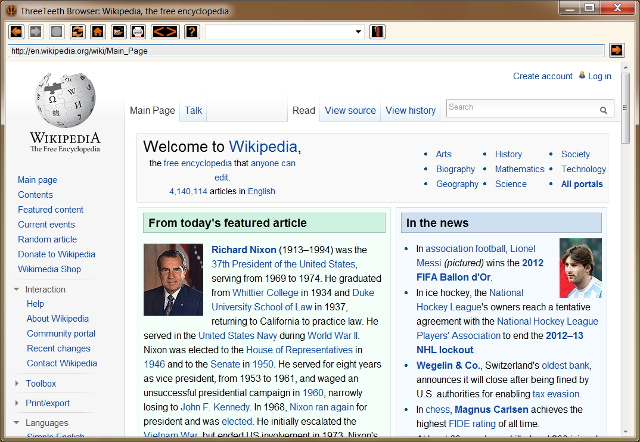Click the Help link under Interaction
The image size is (640, 442).
(35, 304)
